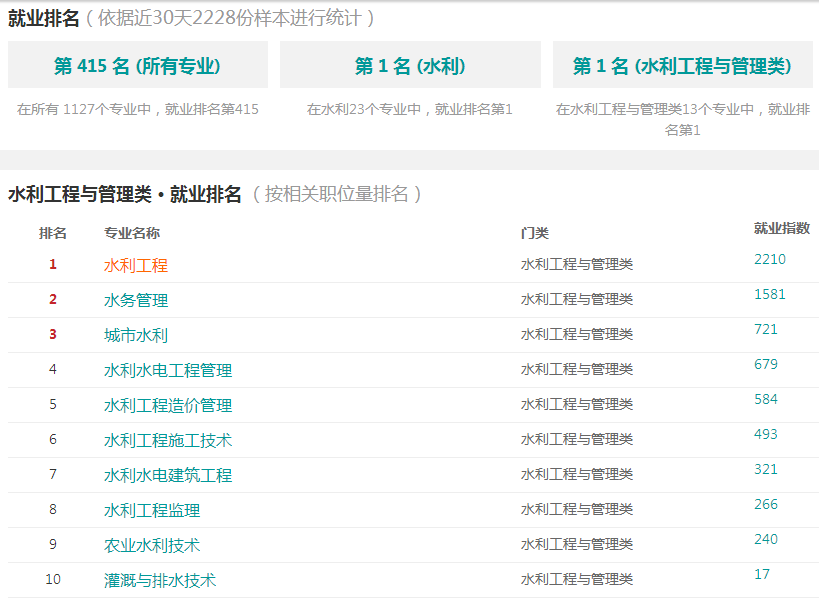This screenshot has height=601, width=819.
Task: Open the 灌溉与排水技术 major link
Action: coord(160,580)
